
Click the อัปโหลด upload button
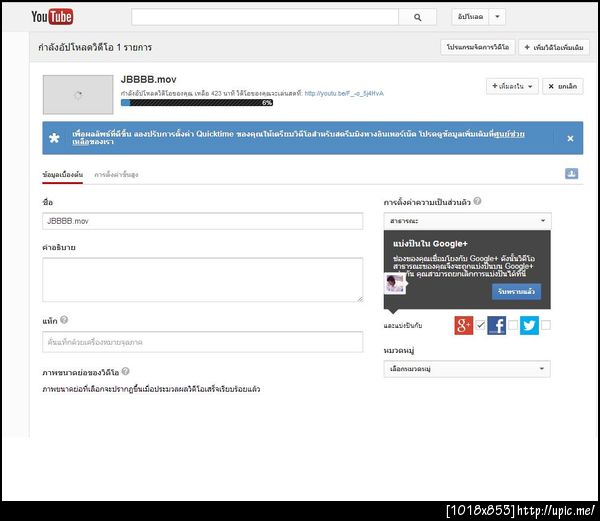470,17
